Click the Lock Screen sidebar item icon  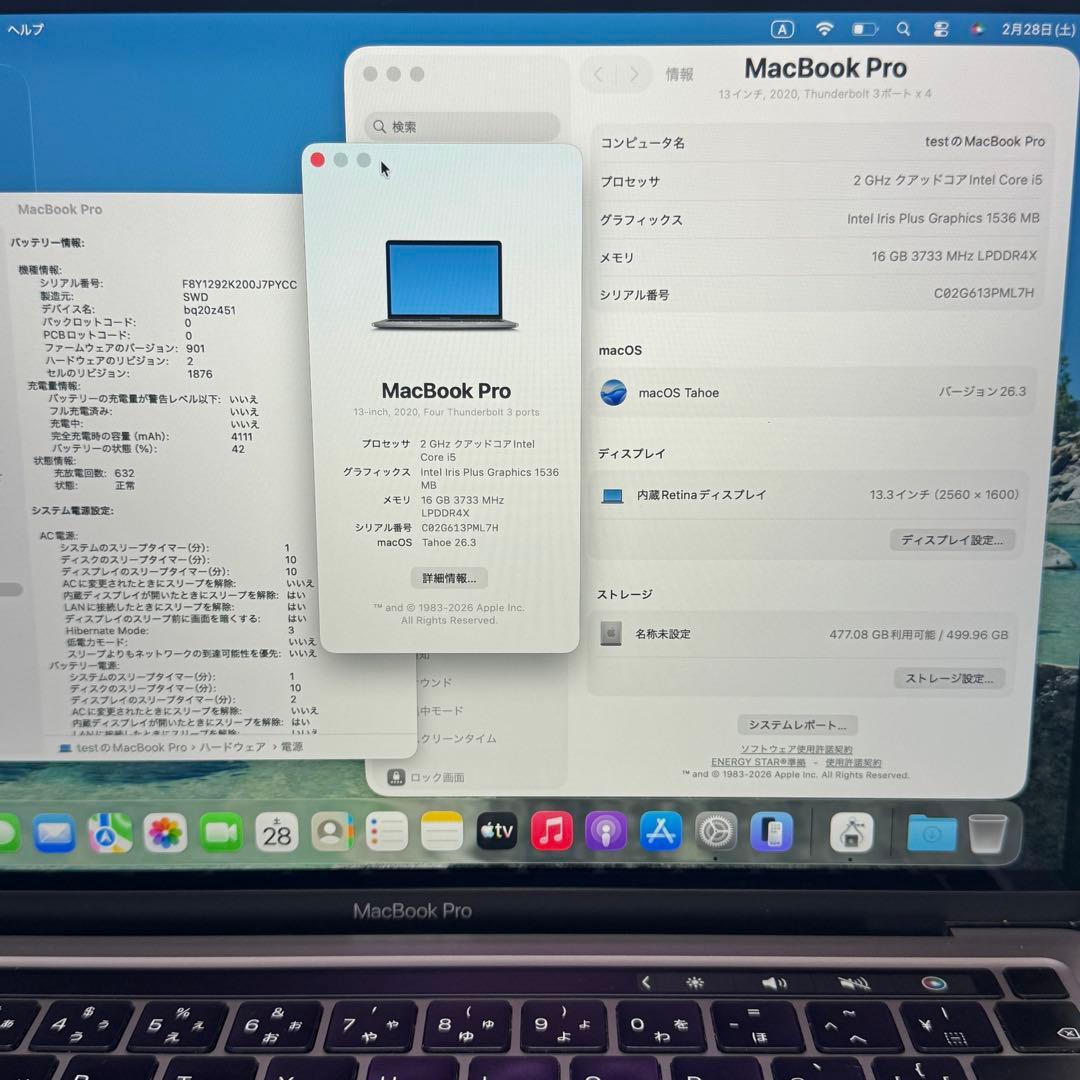[x=395, y=777]
